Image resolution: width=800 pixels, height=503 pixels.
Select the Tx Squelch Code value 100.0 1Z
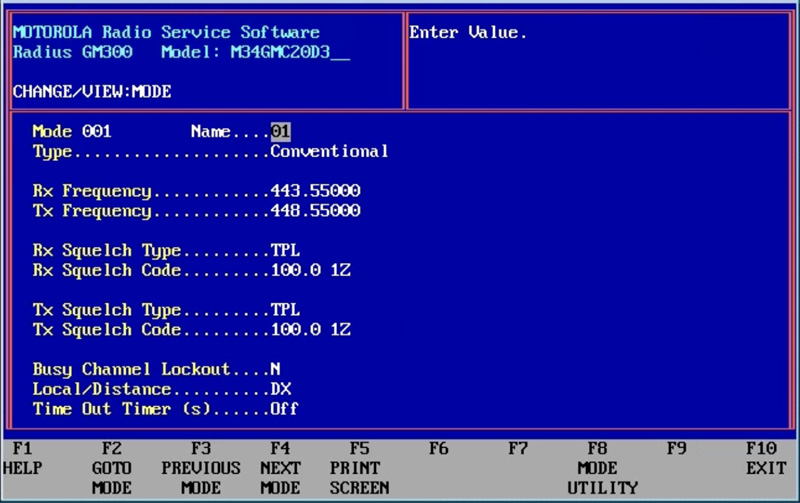pyautogui.click(x=311, y=330)
